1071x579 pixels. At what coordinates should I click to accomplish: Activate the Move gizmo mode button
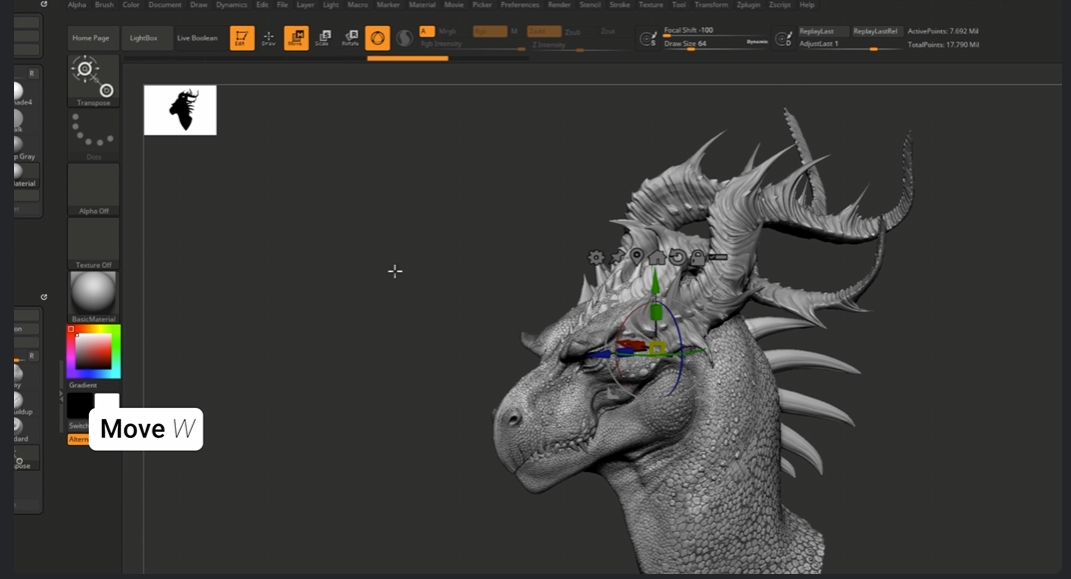tap(296, 38)
